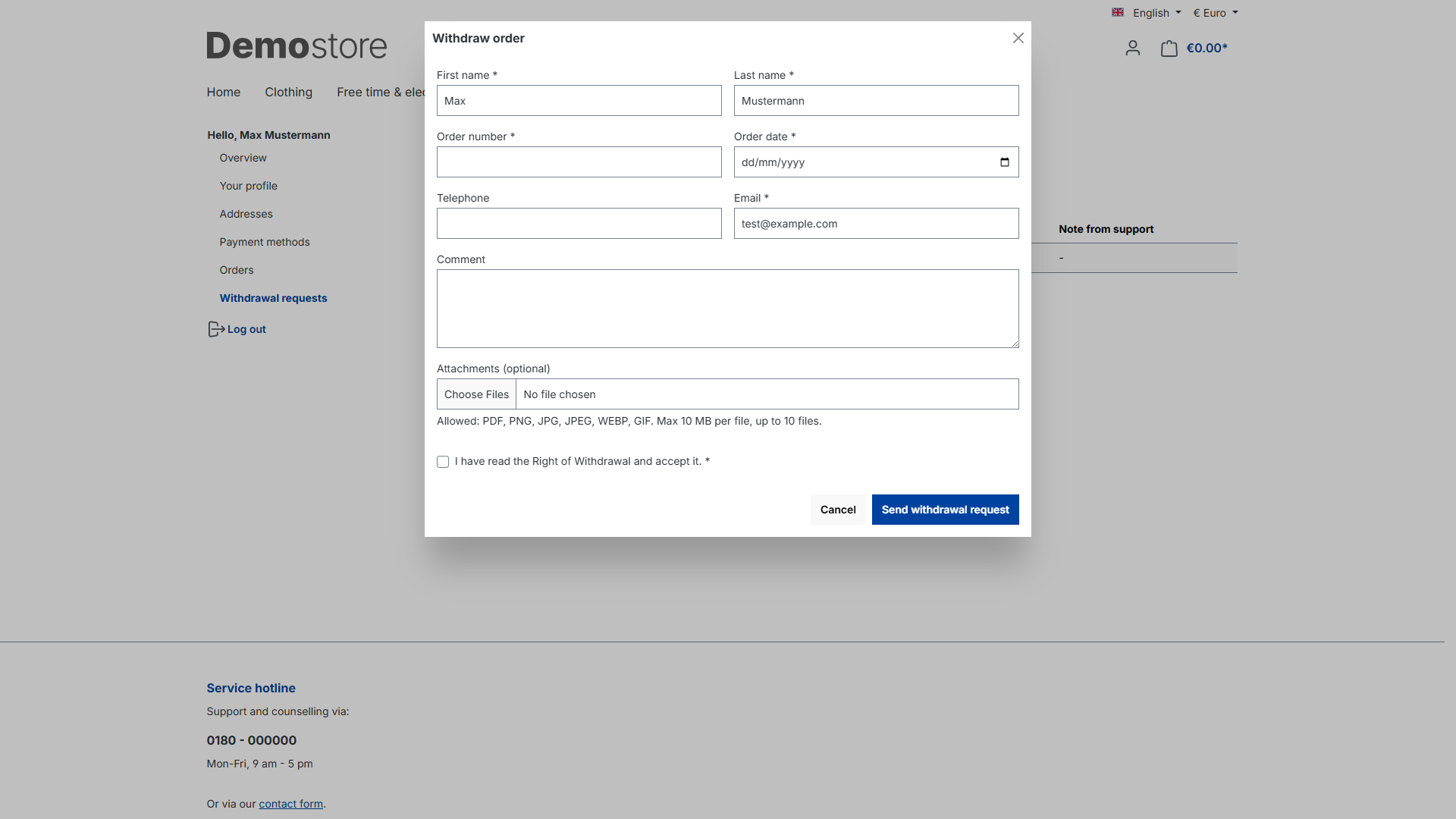Go to the Home menu item
Screen dimensions: 1456x819
click(223, 92)
